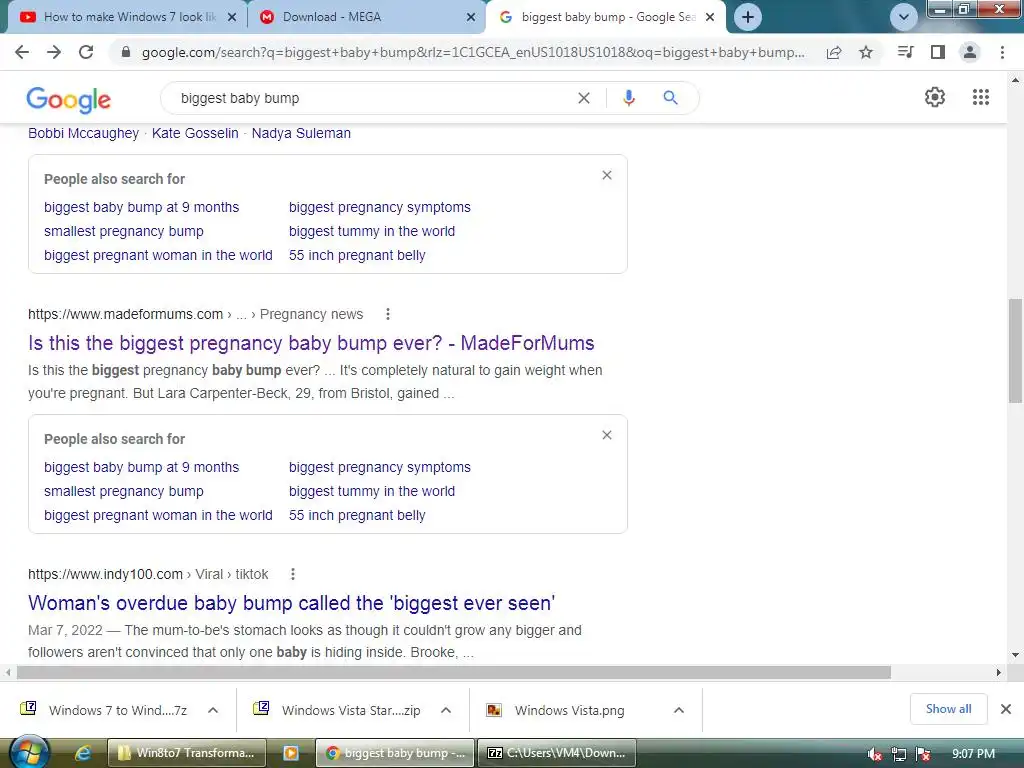This screenshot has width=1024, height=768.
Task: Search biggest tummy in the world in second box
Action: point(372,491)
